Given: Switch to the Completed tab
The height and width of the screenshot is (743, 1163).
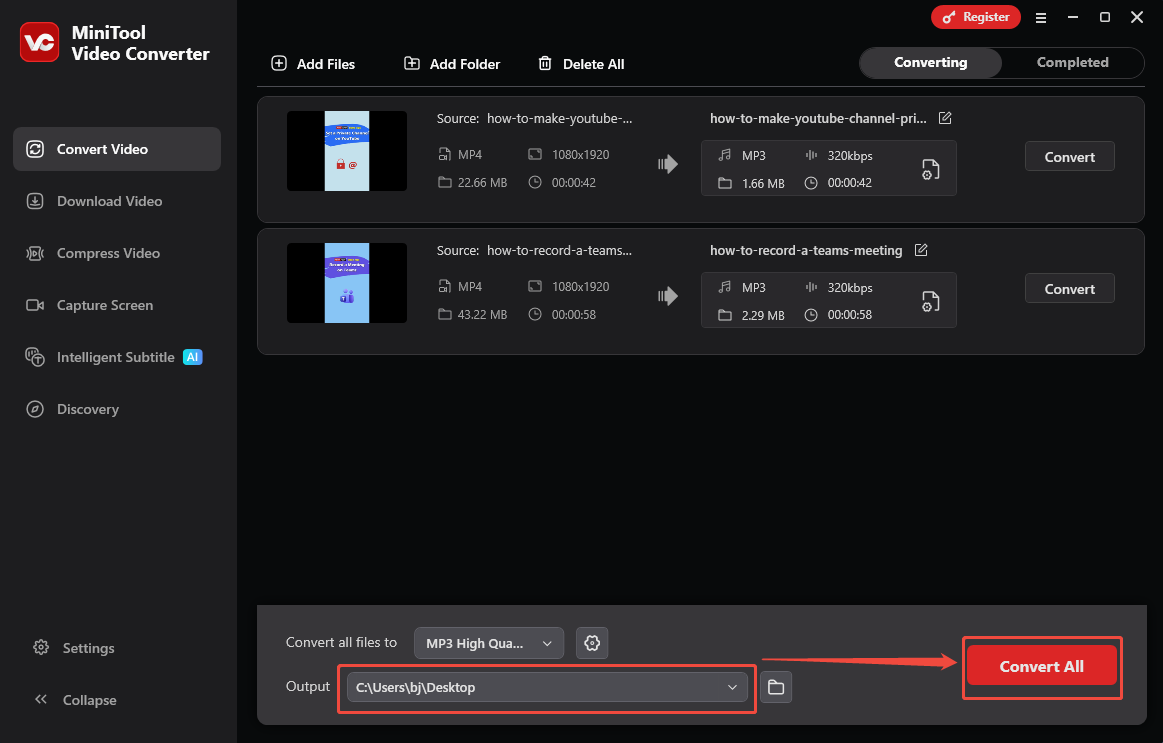Looking at the screenshot, I should [x=1072, y=62].
